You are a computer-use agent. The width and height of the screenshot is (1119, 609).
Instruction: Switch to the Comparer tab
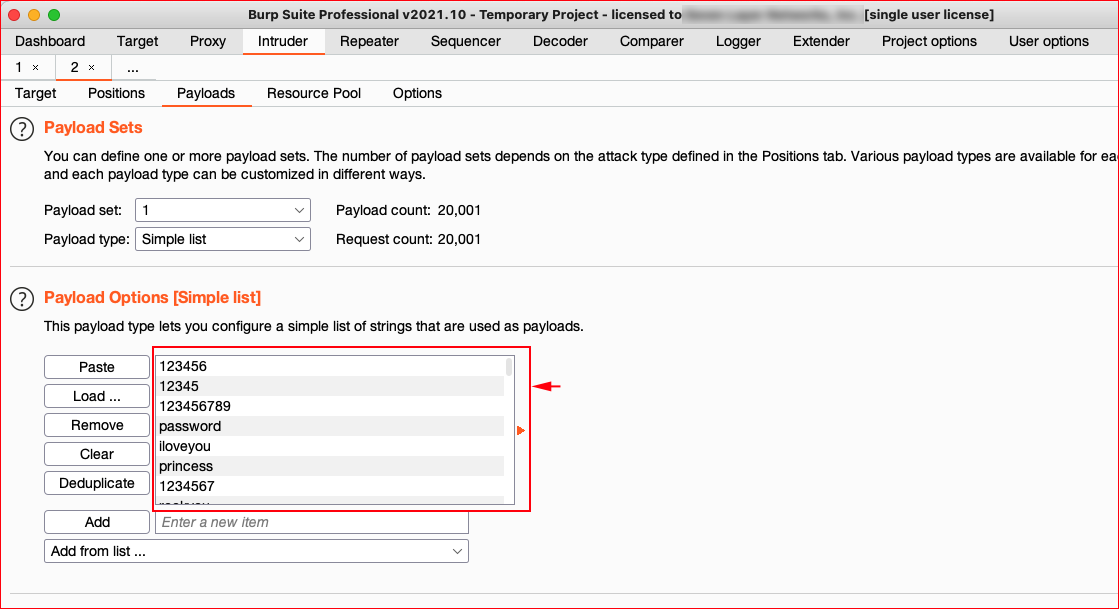pyautogui.click(x=652, y=41)
